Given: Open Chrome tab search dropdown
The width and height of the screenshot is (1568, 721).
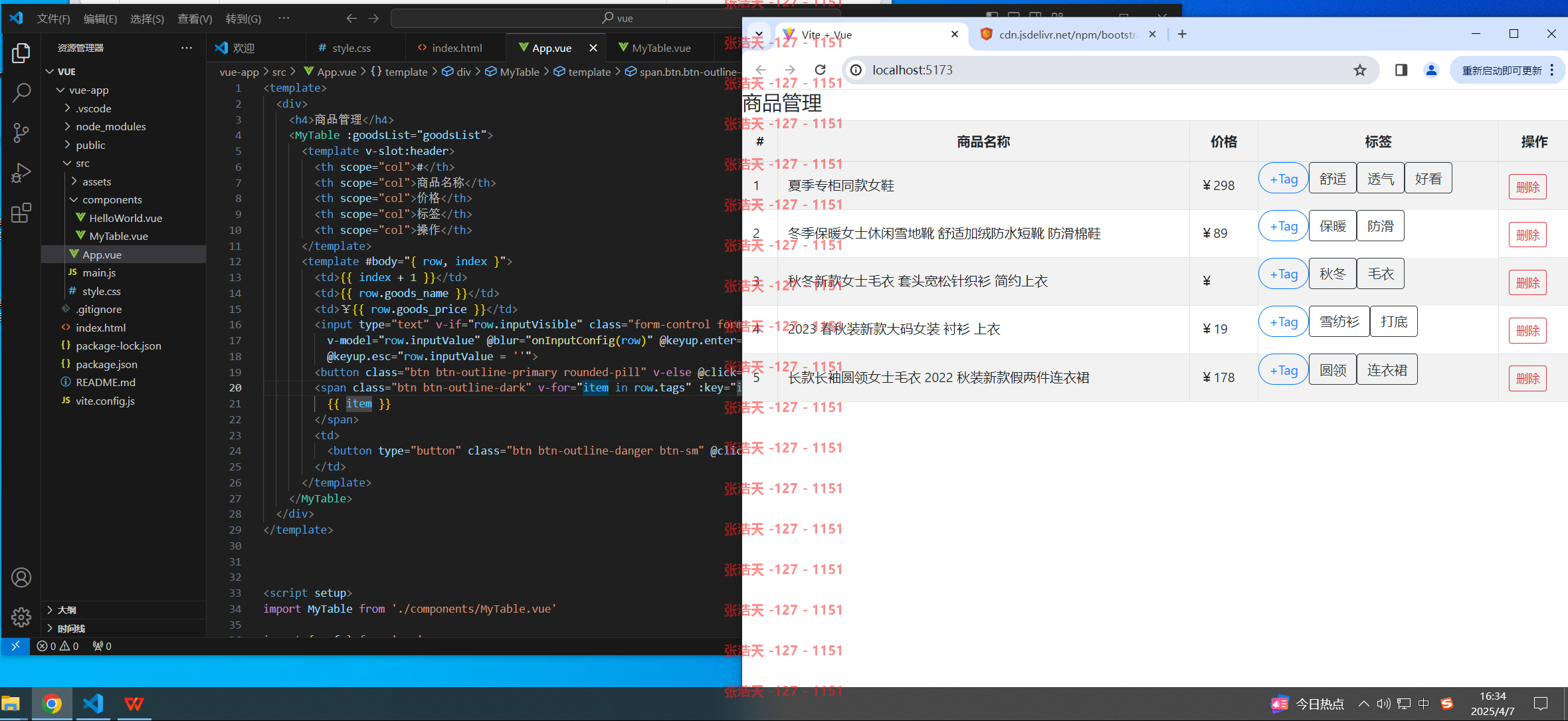Looking at the screenshot, I should pos(758,34).
